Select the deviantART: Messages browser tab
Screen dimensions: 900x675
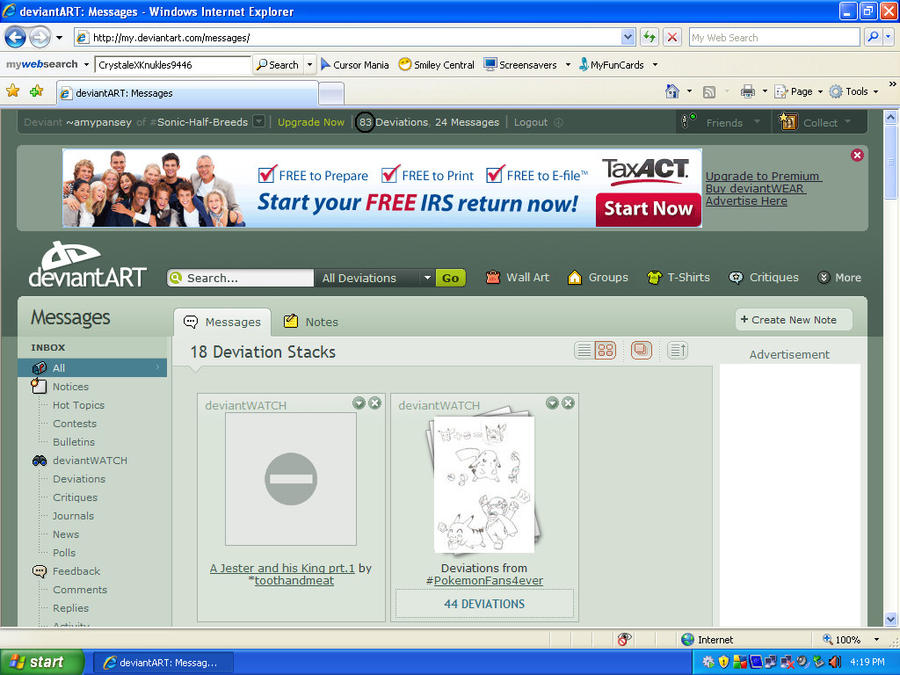coord(187,93)
